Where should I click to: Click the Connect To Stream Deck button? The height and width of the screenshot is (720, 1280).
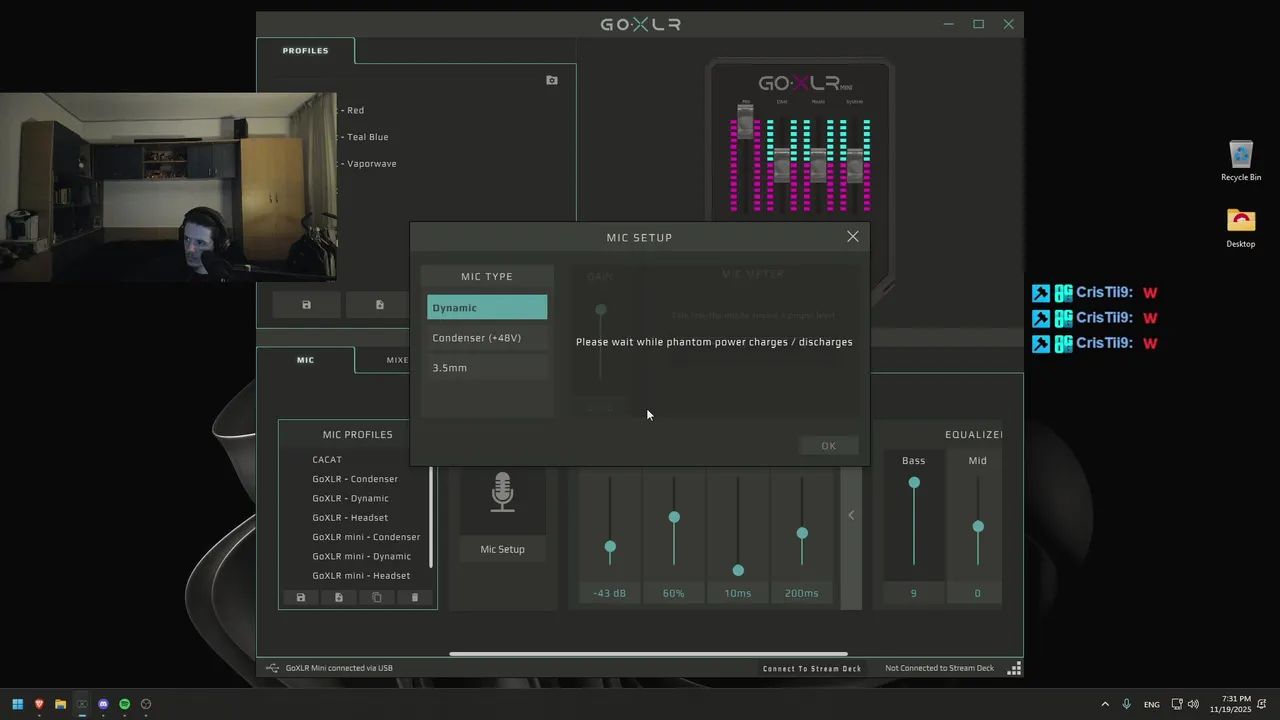coord(812,668)
